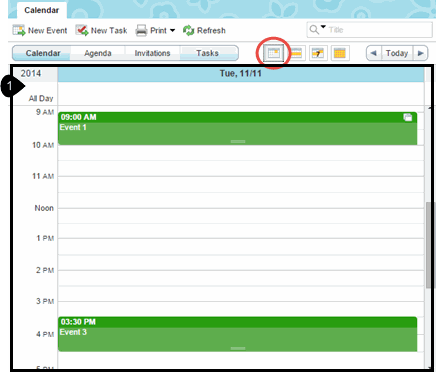
Task: Select the work week view icon
Action: coord(296,53)
